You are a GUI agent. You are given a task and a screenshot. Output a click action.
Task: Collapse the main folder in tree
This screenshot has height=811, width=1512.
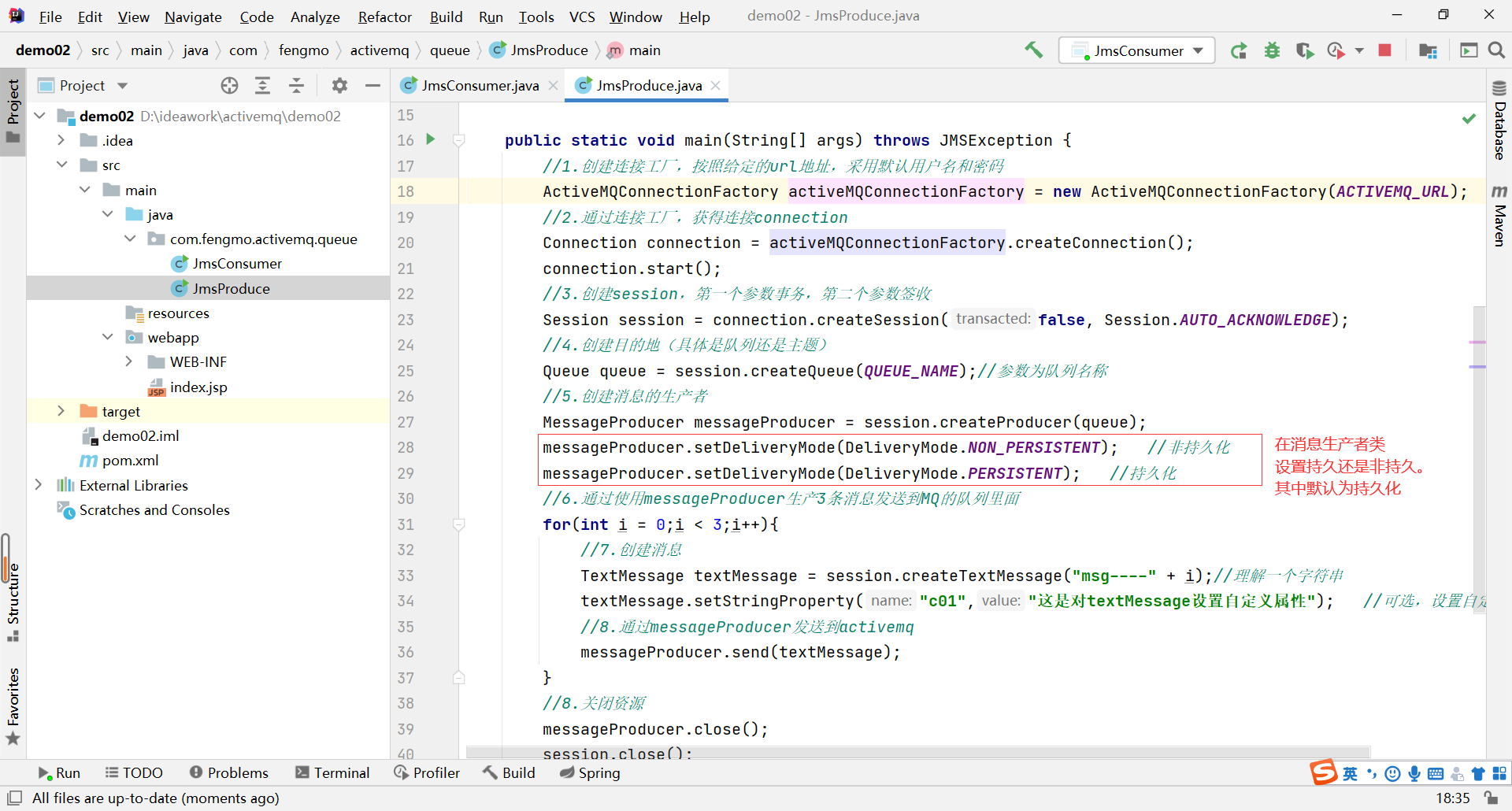[x=84, y=190]
